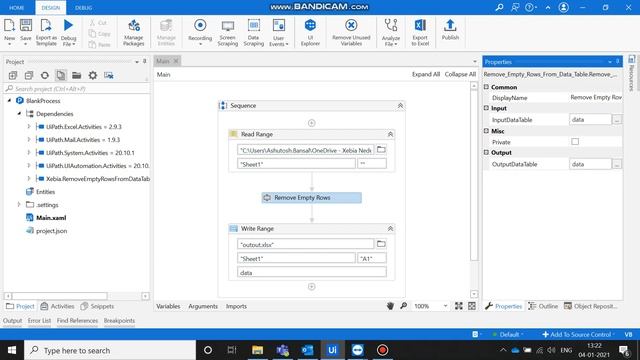Screen dimensions: 640x360
Task: Toggle overview panel icon
Action: click(472, 306)
